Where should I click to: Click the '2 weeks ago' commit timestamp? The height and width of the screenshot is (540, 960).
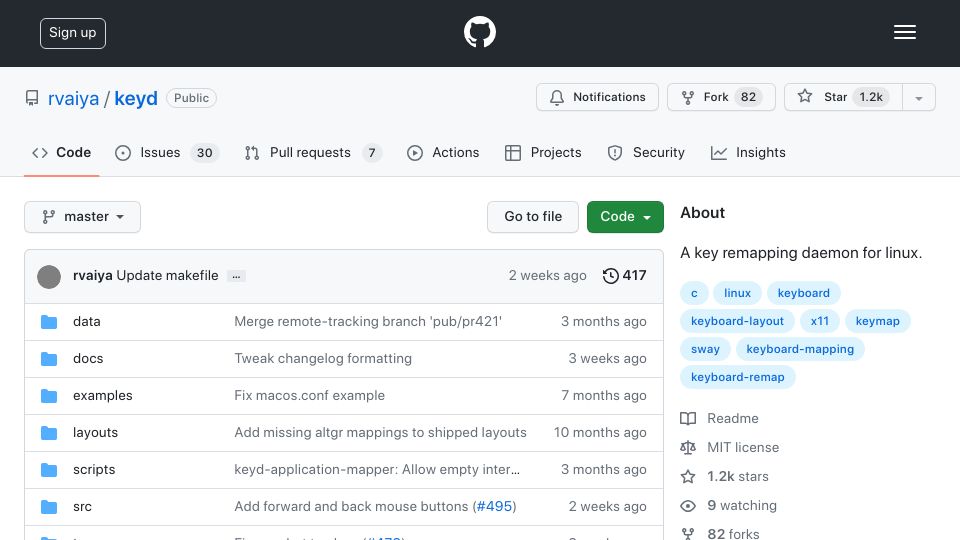coord(547,276)
